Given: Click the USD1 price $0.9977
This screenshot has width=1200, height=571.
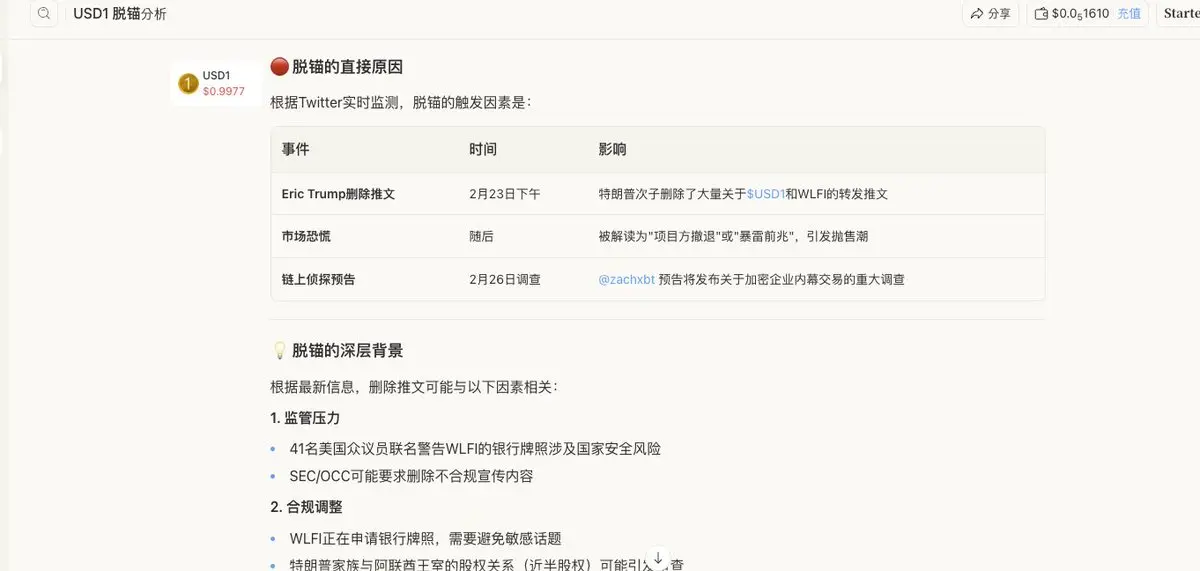Looking at the screenshot, I should tap(223, 91).
